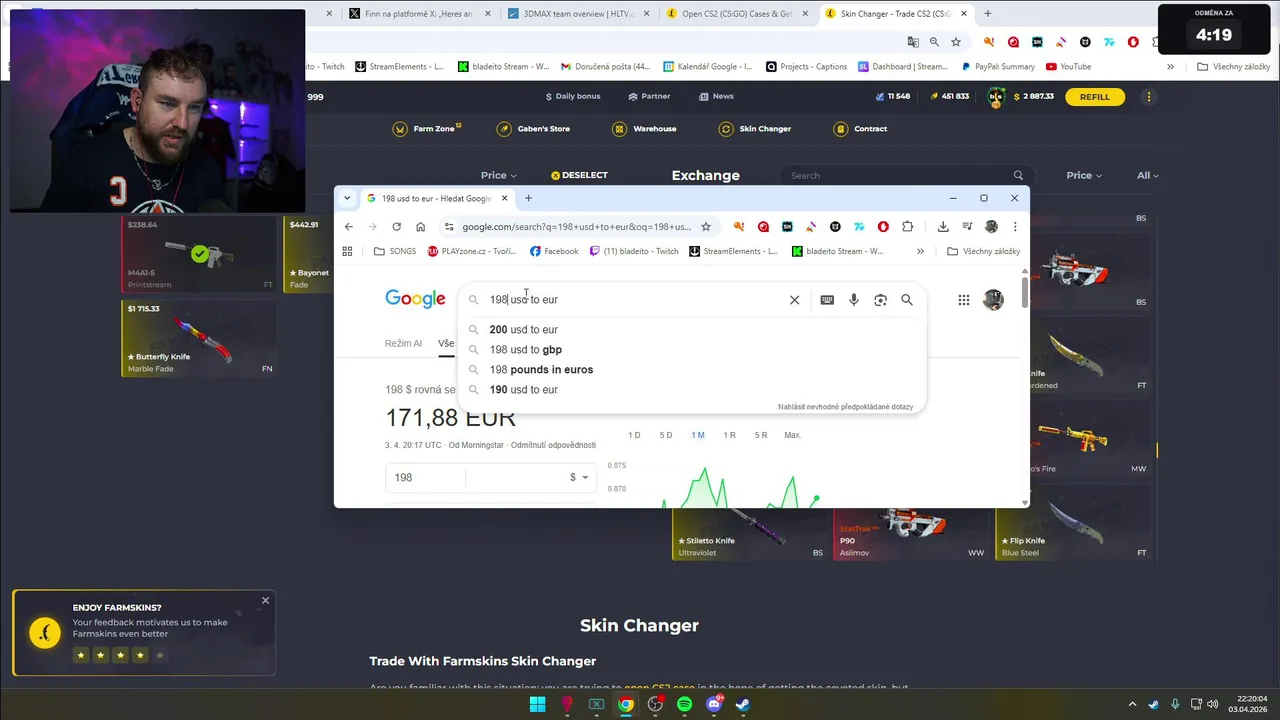Click the DESELECT button

click(x=579, y=175)
